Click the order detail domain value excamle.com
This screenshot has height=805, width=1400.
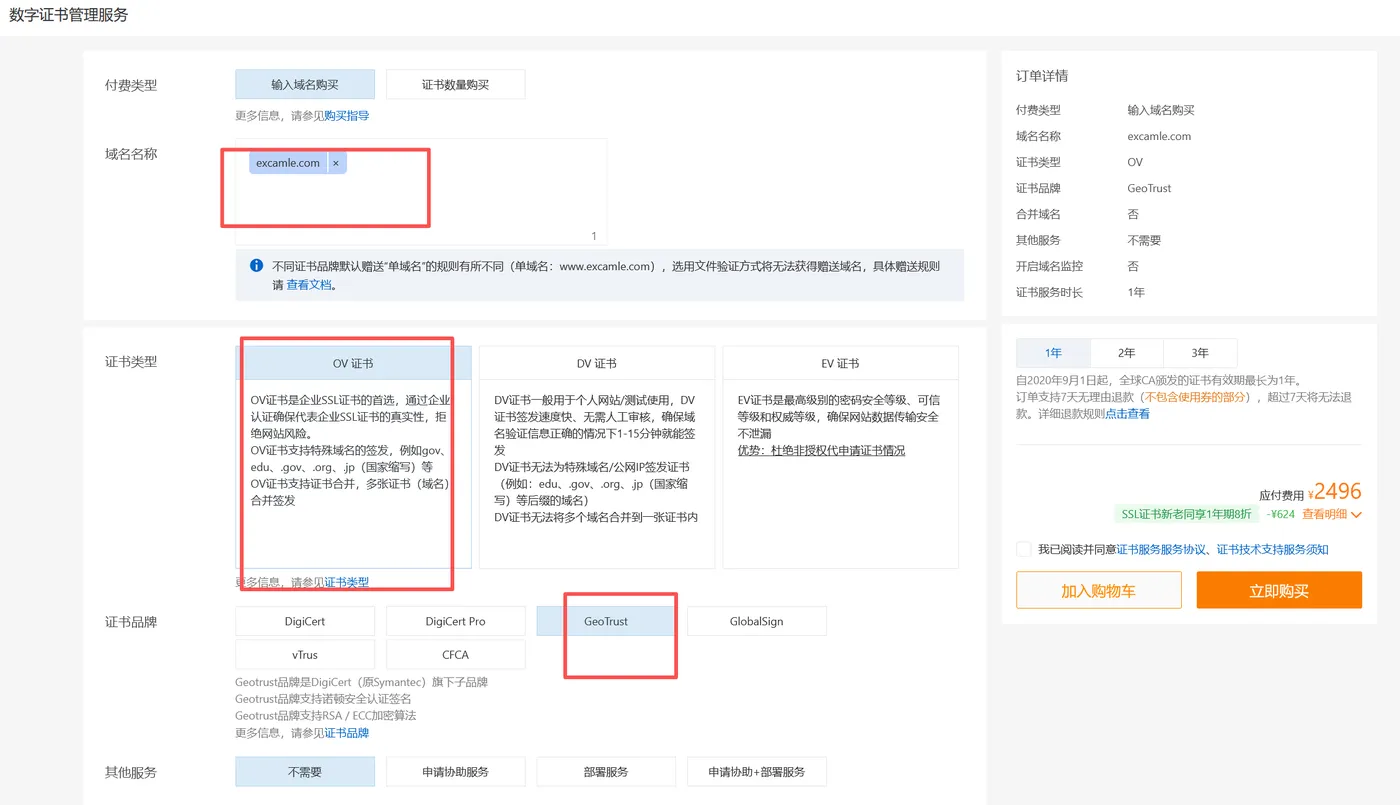click(1159, 136)
